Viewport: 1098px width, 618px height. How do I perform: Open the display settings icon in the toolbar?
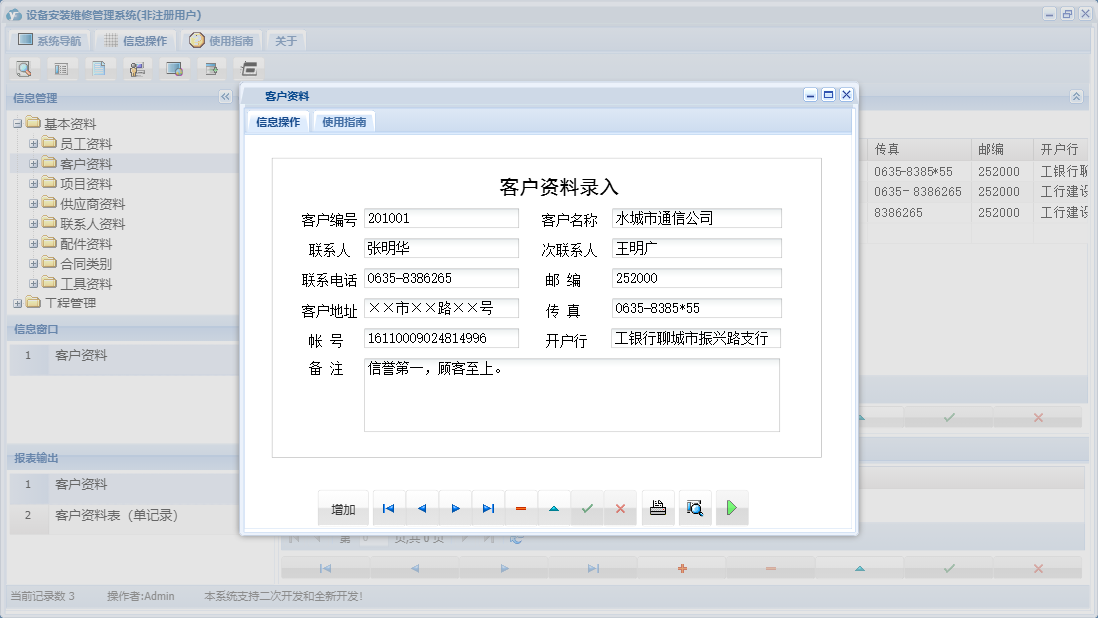175,68
